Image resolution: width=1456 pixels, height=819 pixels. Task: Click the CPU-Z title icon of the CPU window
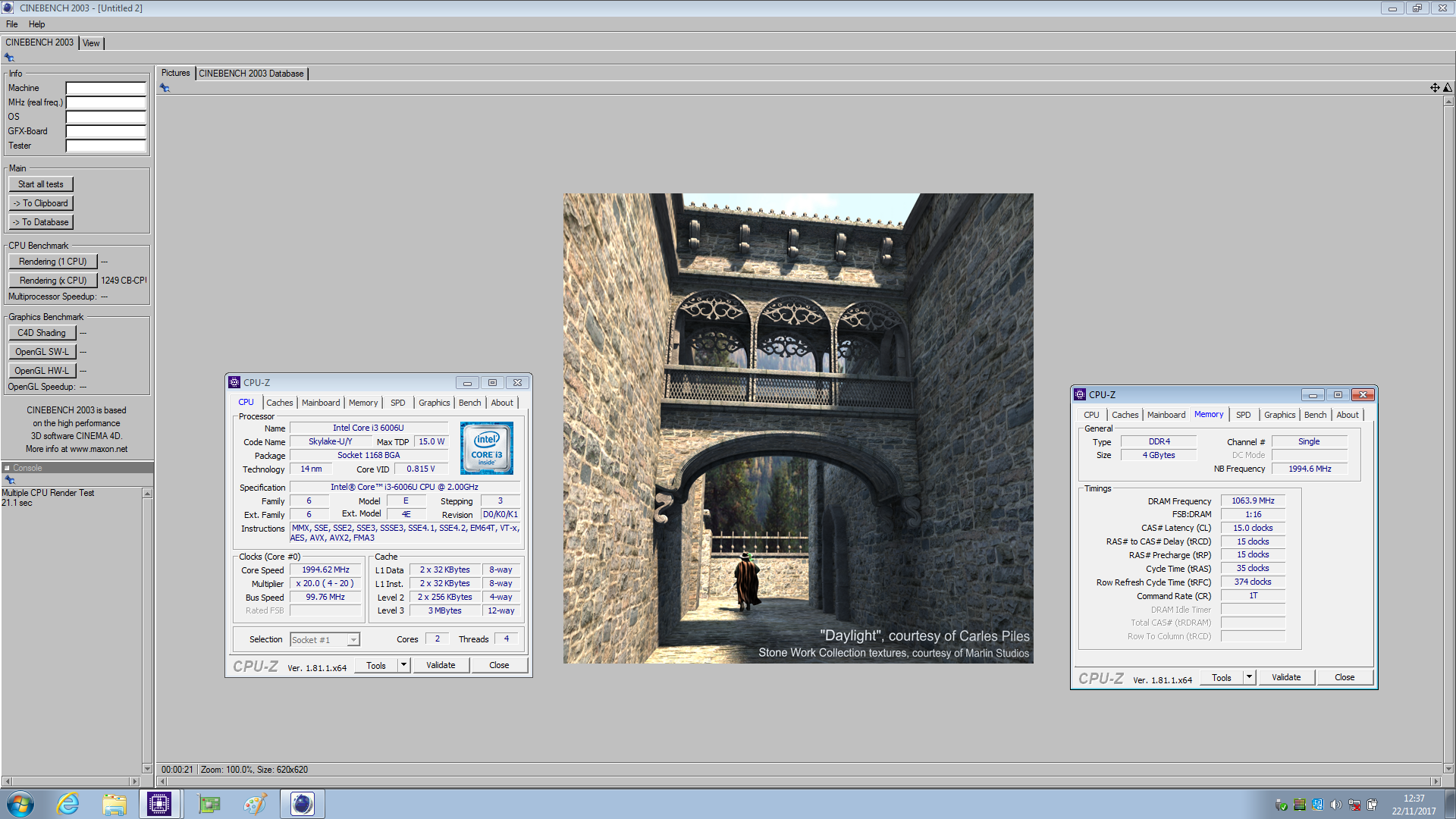click(x=234, y=383)
